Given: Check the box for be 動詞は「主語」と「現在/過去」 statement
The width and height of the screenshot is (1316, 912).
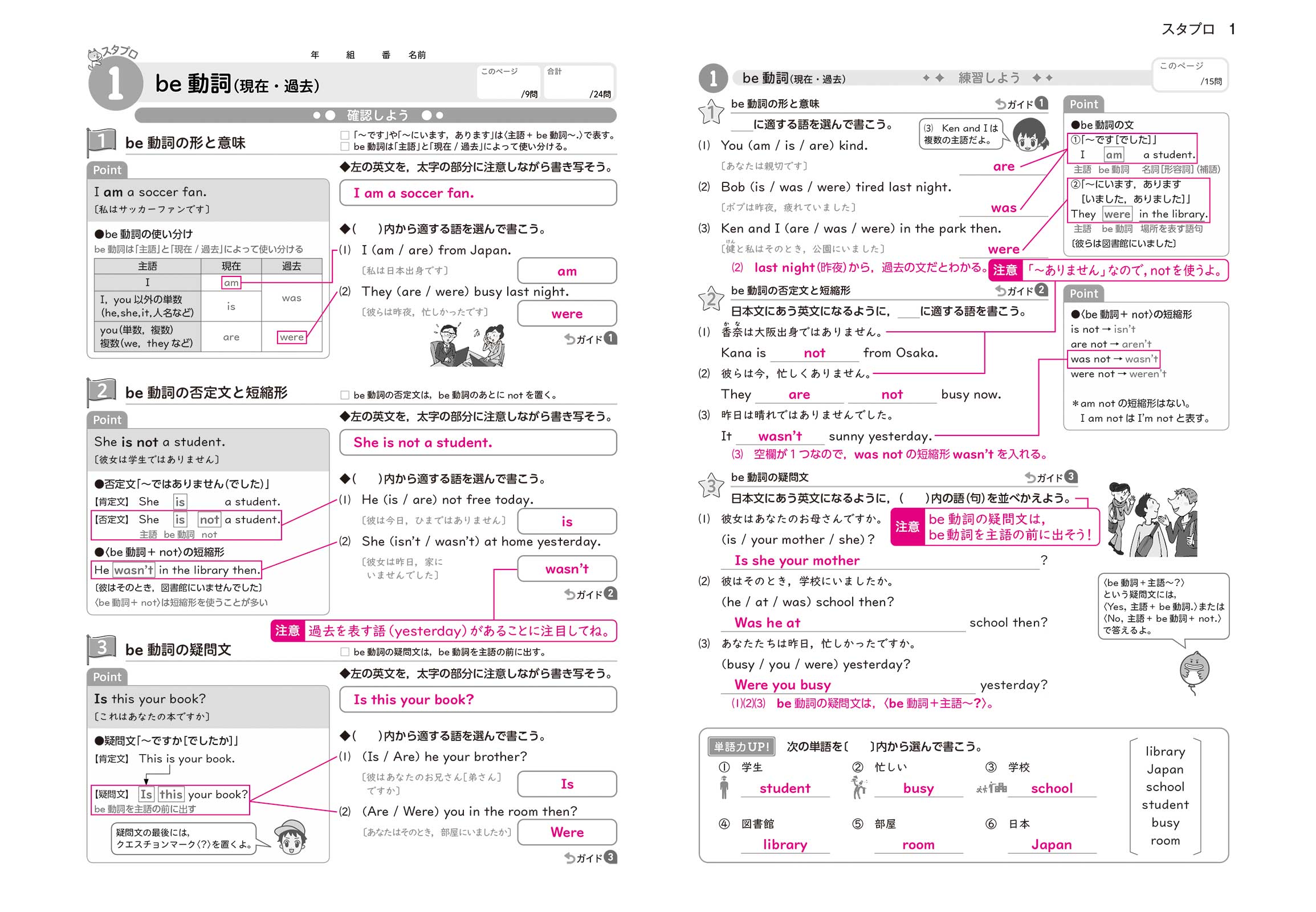Looking at the screenshot, I should pyautogui.click(x=345, y=146).
